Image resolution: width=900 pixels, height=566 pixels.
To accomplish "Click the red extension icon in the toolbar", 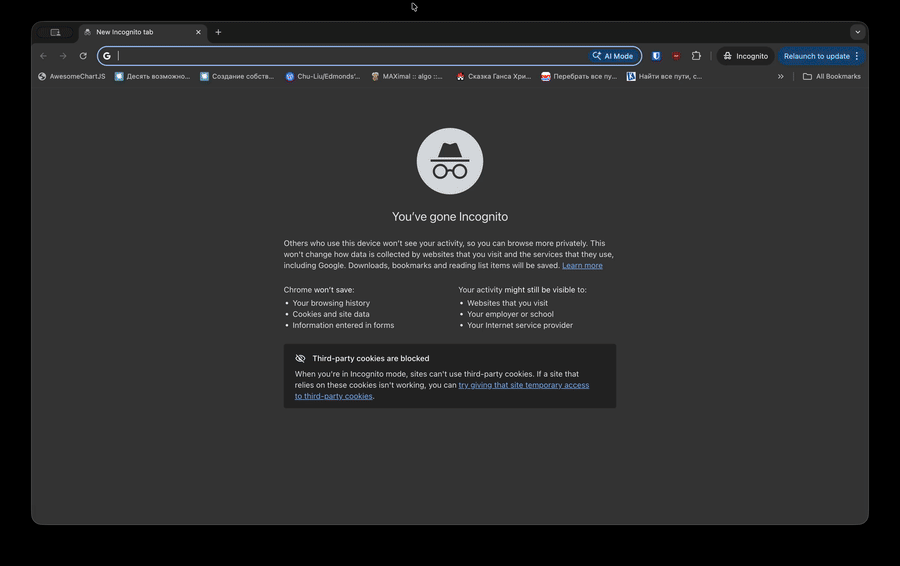I will click(x=676, y=56).
